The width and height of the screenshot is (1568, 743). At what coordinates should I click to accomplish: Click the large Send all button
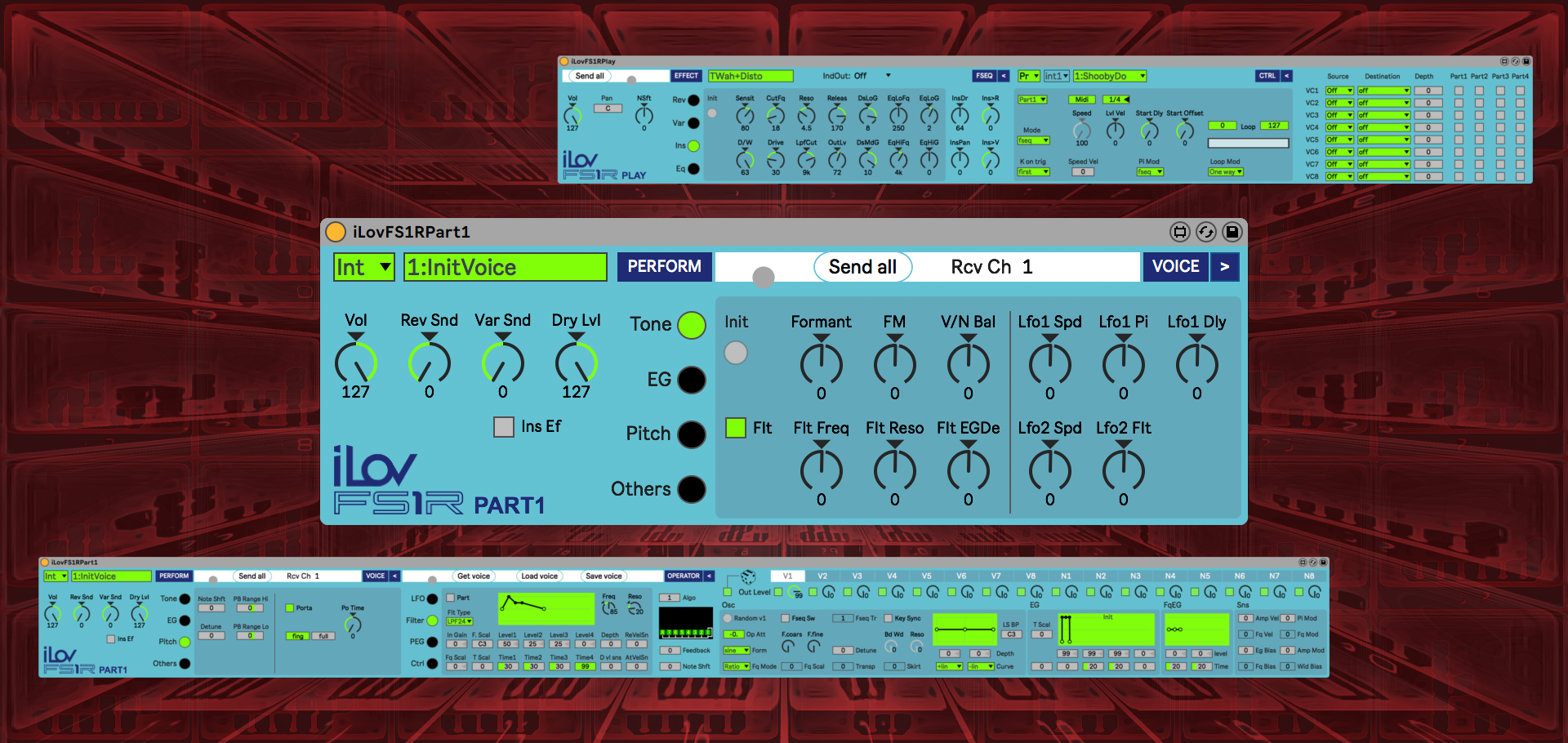(x=862, y=267)
